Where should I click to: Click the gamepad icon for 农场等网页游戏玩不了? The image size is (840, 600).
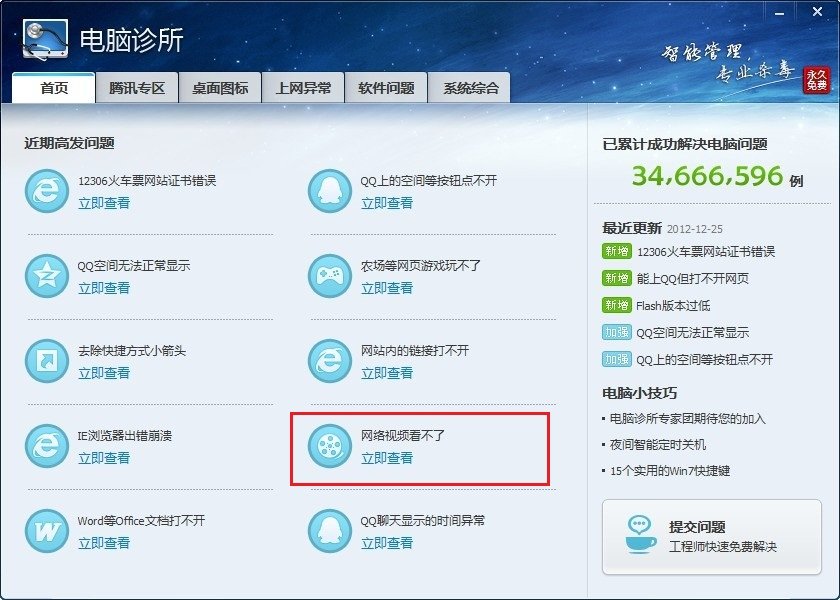point(330,273)
